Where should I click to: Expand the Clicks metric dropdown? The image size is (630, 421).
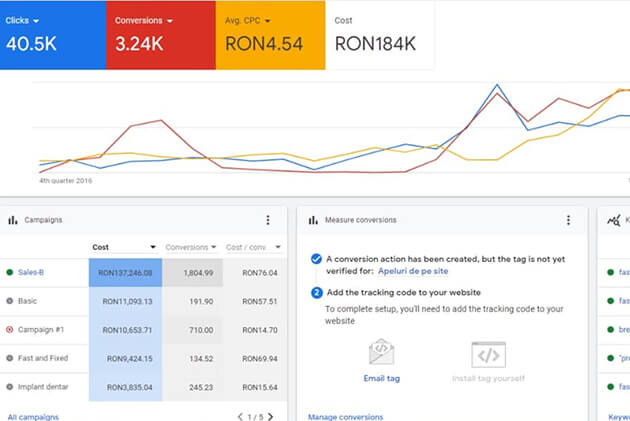40,20
